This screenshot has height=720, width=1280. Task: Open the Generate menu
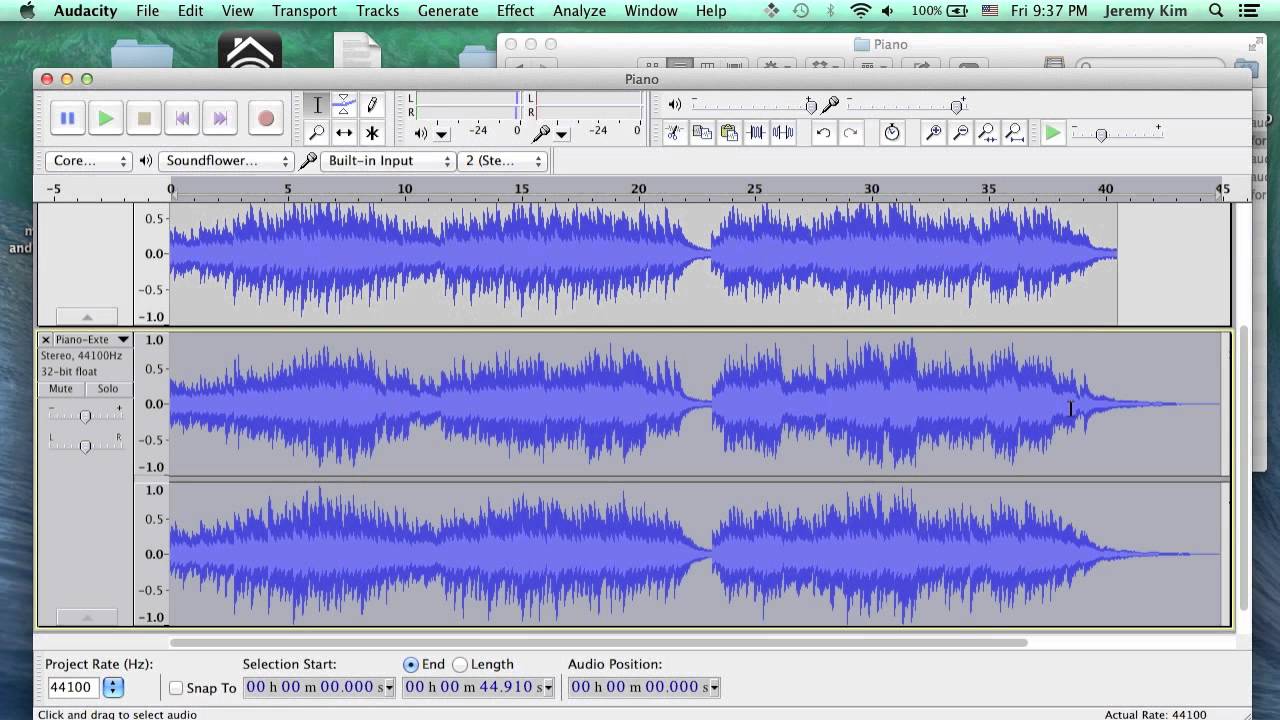[448, 11]
